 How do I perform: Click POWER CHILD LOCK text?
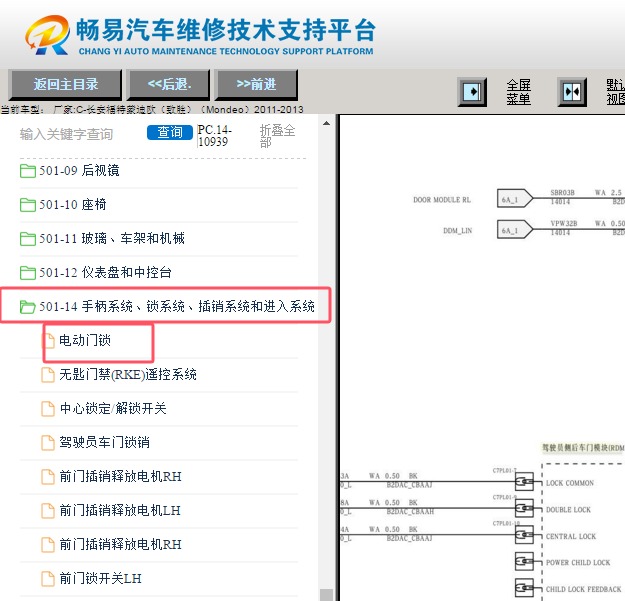click(578, 563)
